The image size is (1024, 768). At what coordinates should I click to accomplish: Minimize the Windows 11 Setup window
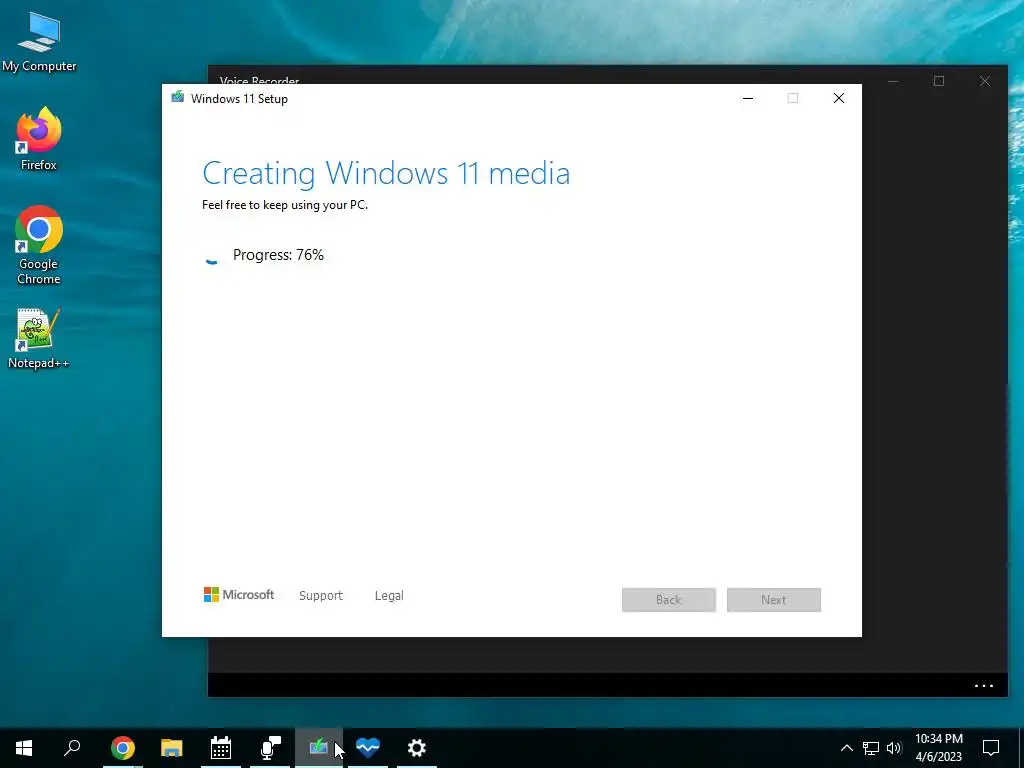[x=748, y=98]
